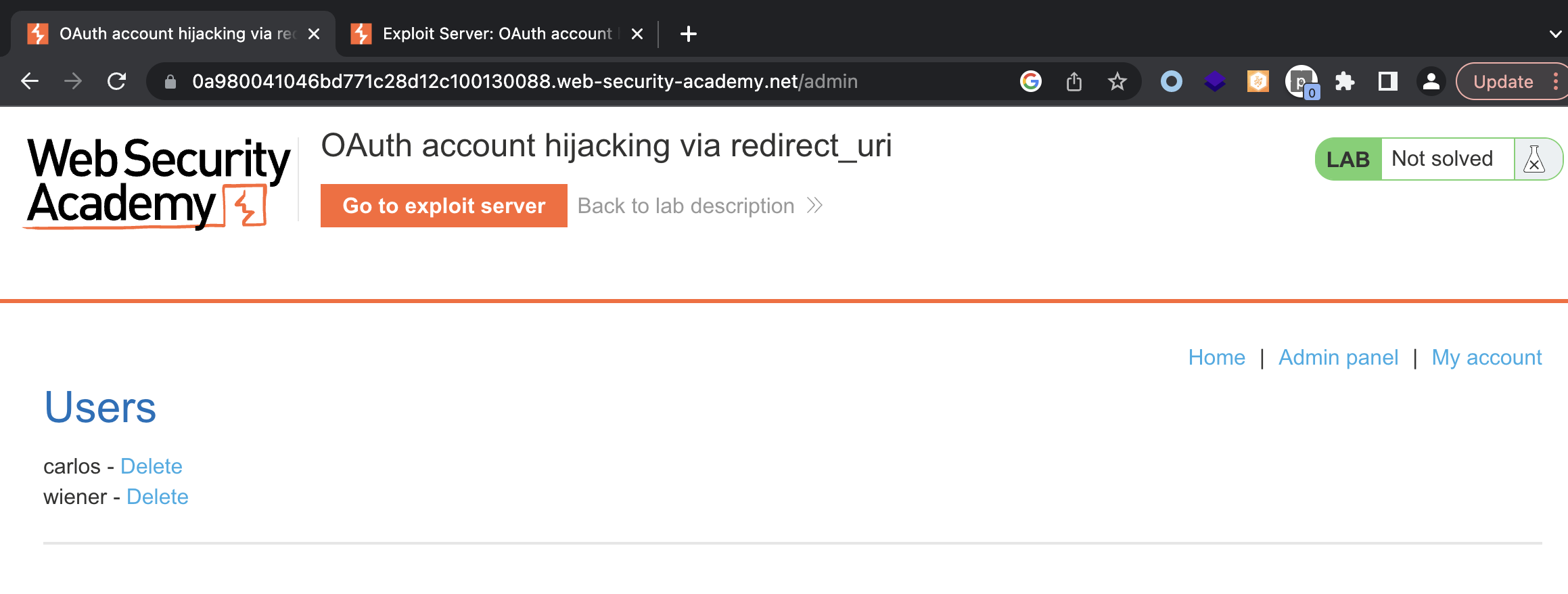This screenshot has height=594, width=1568.
Task: Click the address bar URL field
Action: 525,82
